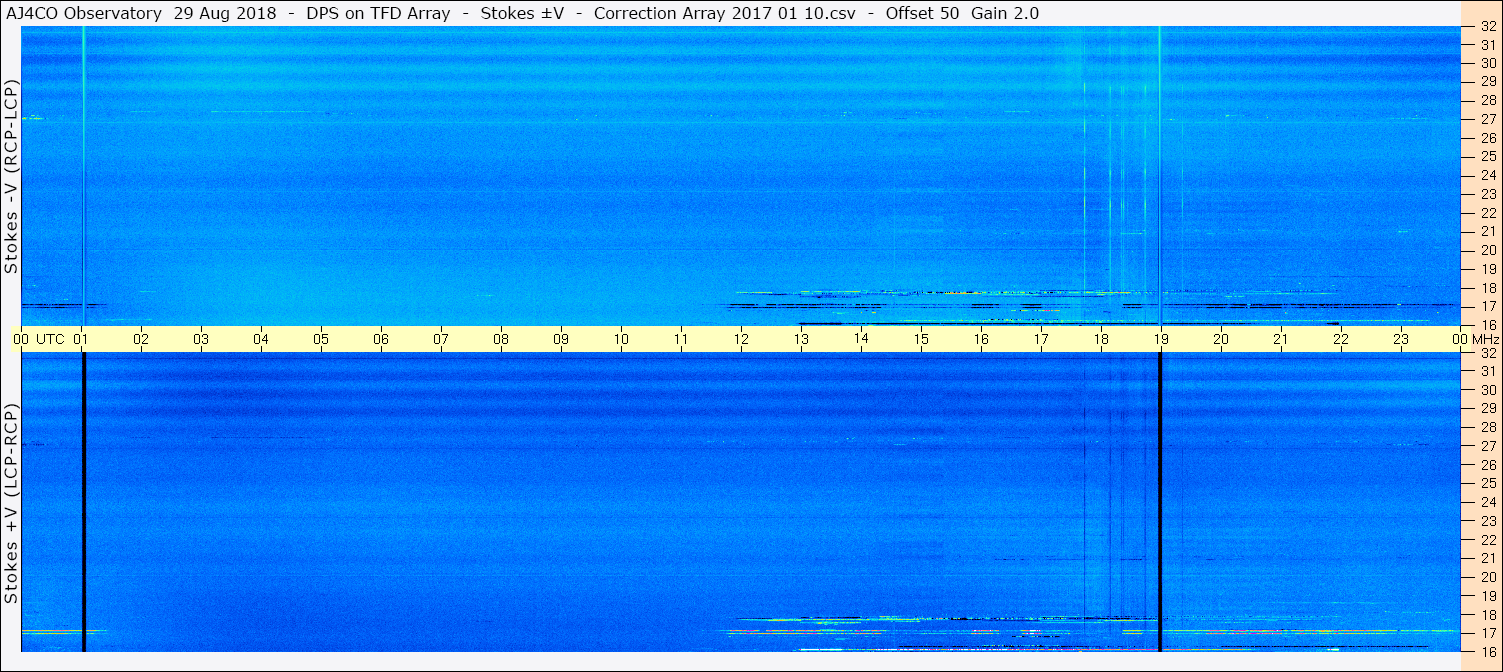The width and height of the screenshot is (1503, 672).
Task: Select the date "29 Aug 2018" in the header
Action: tap(224, 14)
